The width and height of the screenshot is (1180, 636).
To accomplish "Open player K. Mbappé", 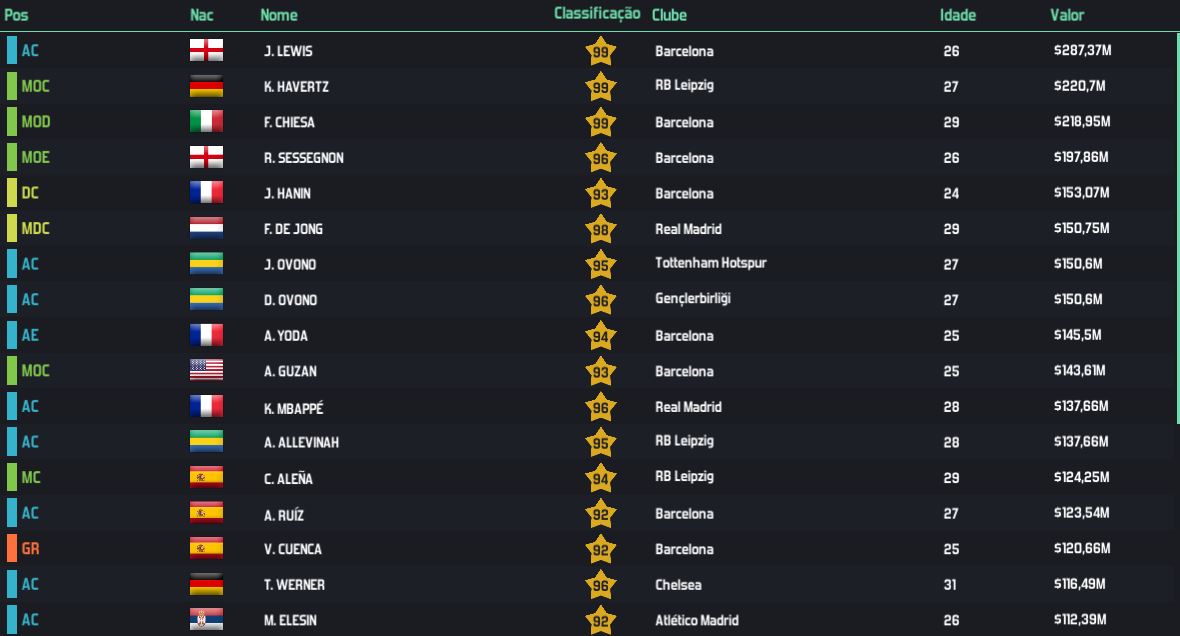I will (x=294, y=407).
